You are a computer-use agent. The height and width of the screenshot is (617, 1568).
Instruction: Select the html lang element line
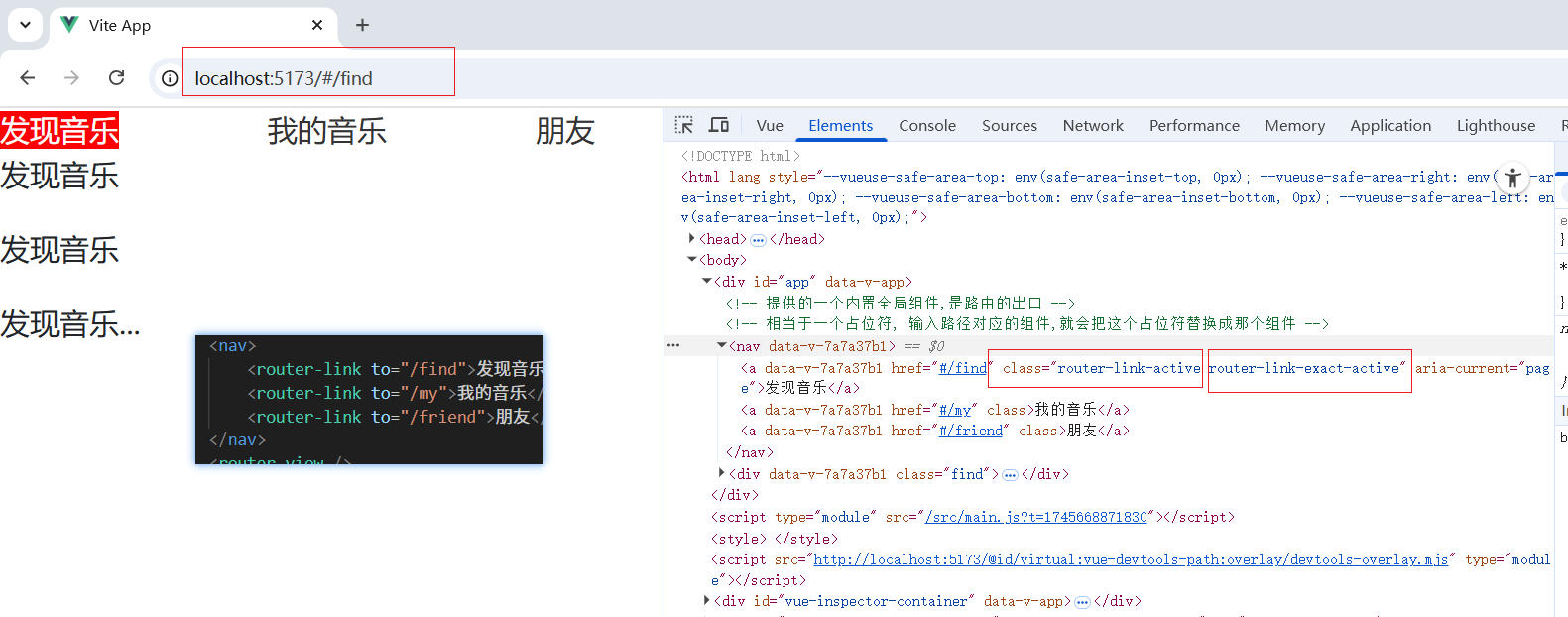tap(1116, 196)
